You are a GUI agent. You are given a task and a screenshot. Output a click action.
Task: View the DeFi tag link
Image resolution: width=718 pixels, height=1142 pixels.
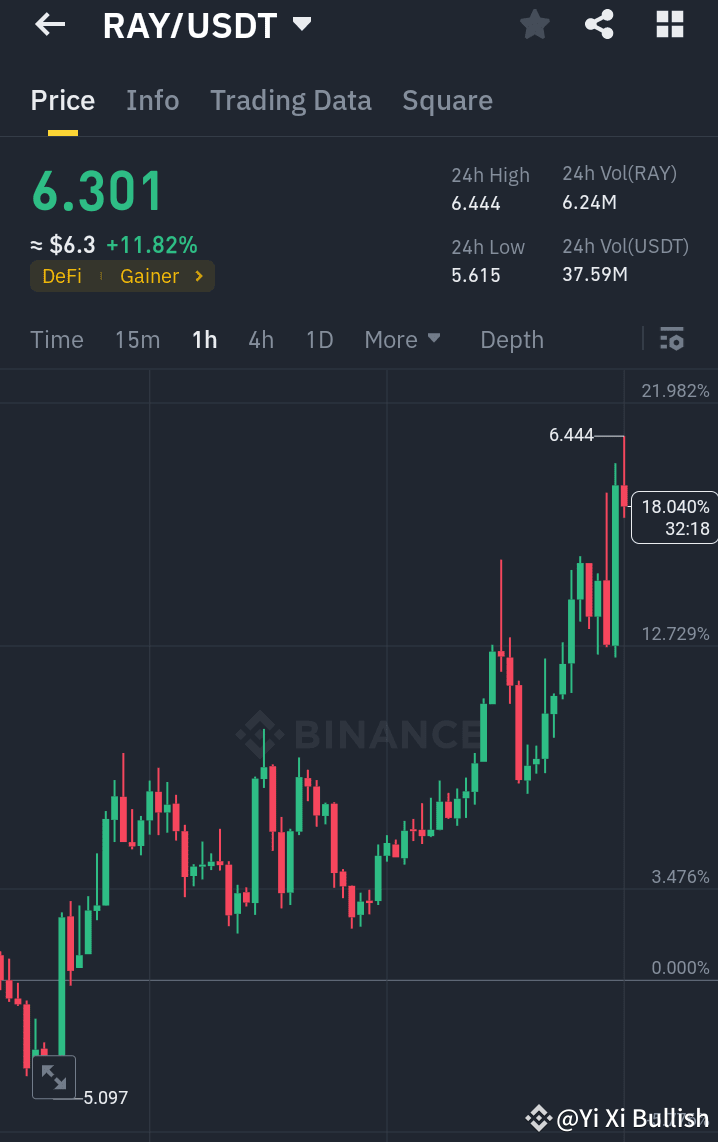point(64,277)
